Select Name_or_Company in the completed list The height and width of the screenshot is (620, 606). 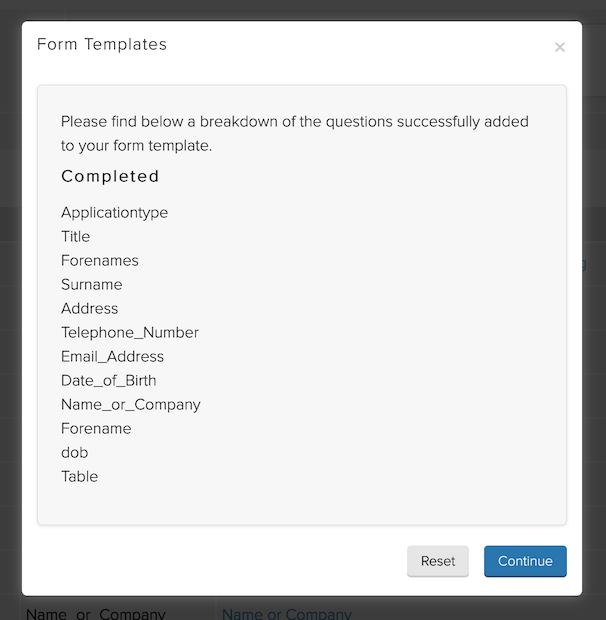click(x=131, y=404)
